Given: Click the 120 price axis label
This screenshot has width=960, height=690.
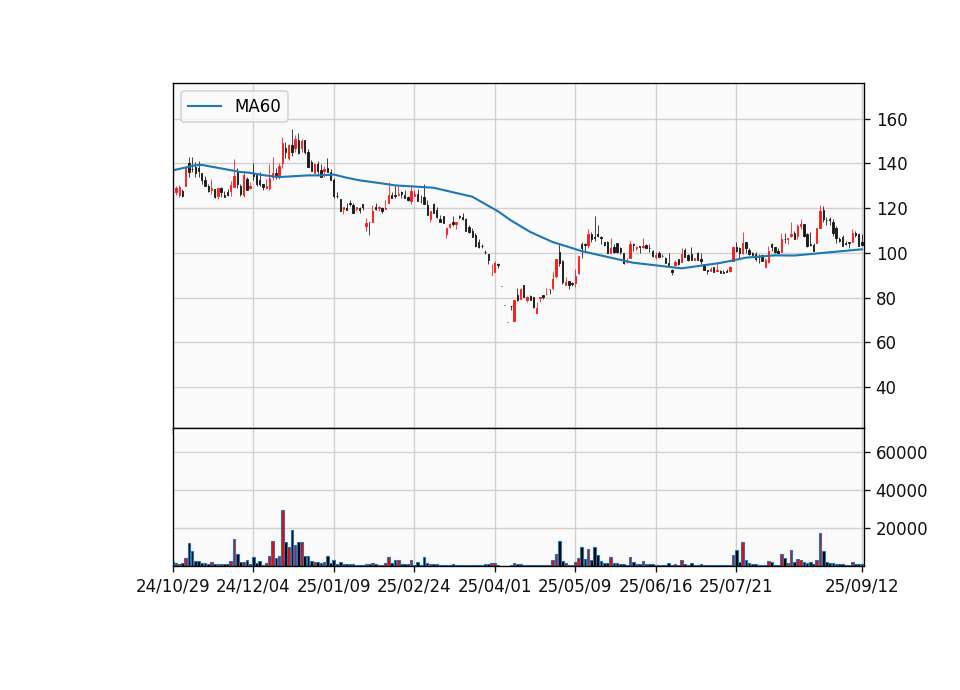Looking at the screenshot, I should pos(892,209).
